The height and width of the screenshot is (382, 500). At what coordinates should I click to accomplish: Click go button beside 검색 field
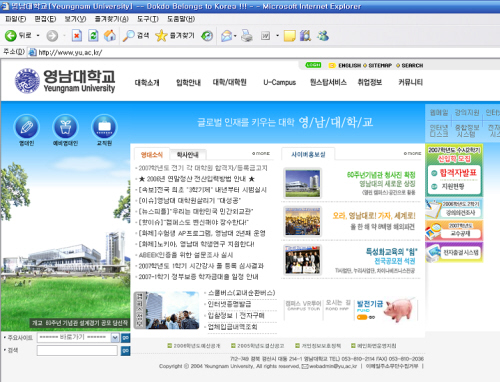pyautogui.click(x=125, y=351)
